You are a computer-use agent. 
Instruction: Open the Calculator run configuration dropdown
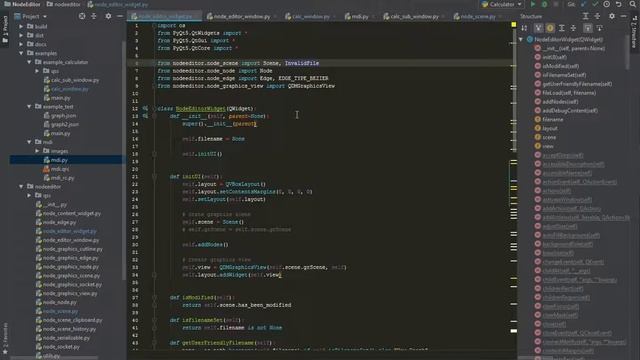tap(502, 4)
